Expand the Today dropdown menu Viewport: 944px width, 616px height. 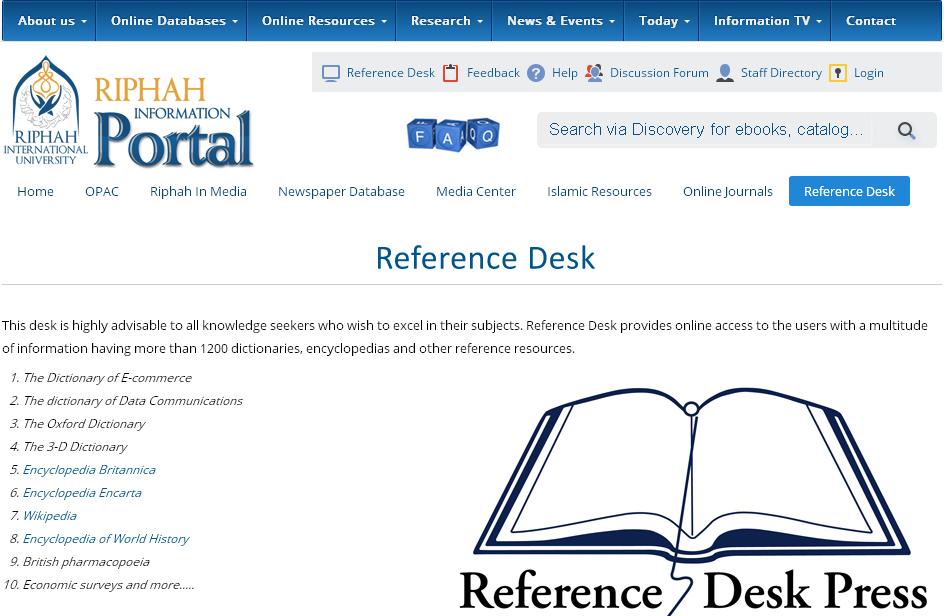pyautogui.click(x=664, y=20)
